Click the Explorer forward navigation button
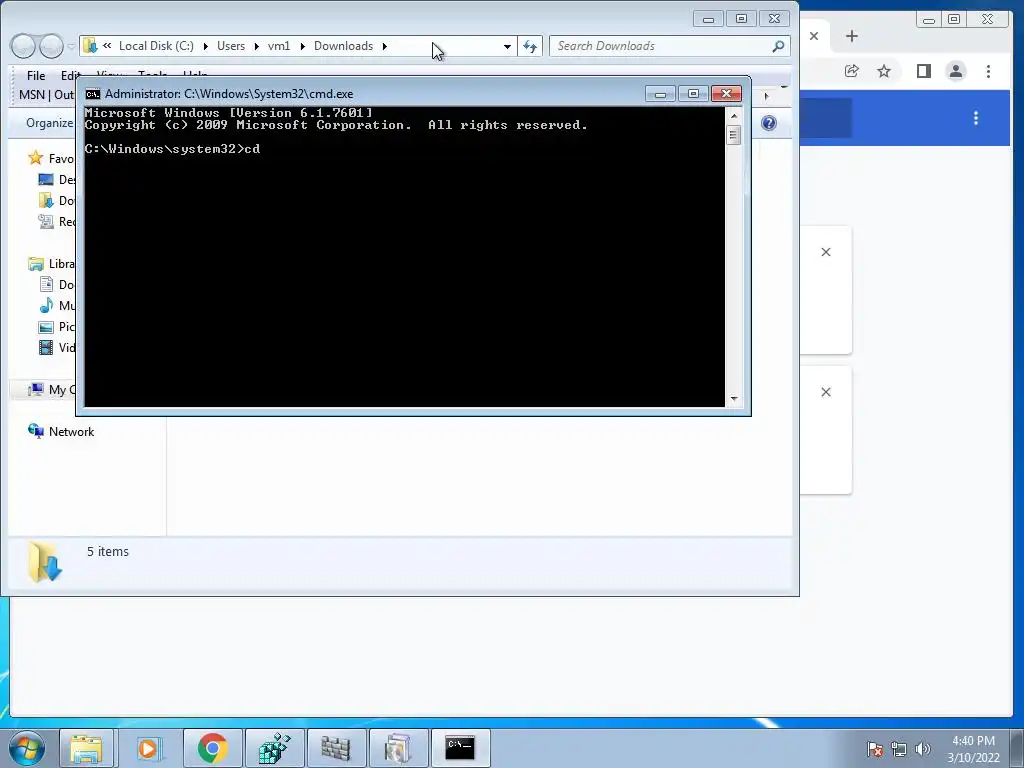This screenshot has width=1024, height=768. click(x=51, y=46)
